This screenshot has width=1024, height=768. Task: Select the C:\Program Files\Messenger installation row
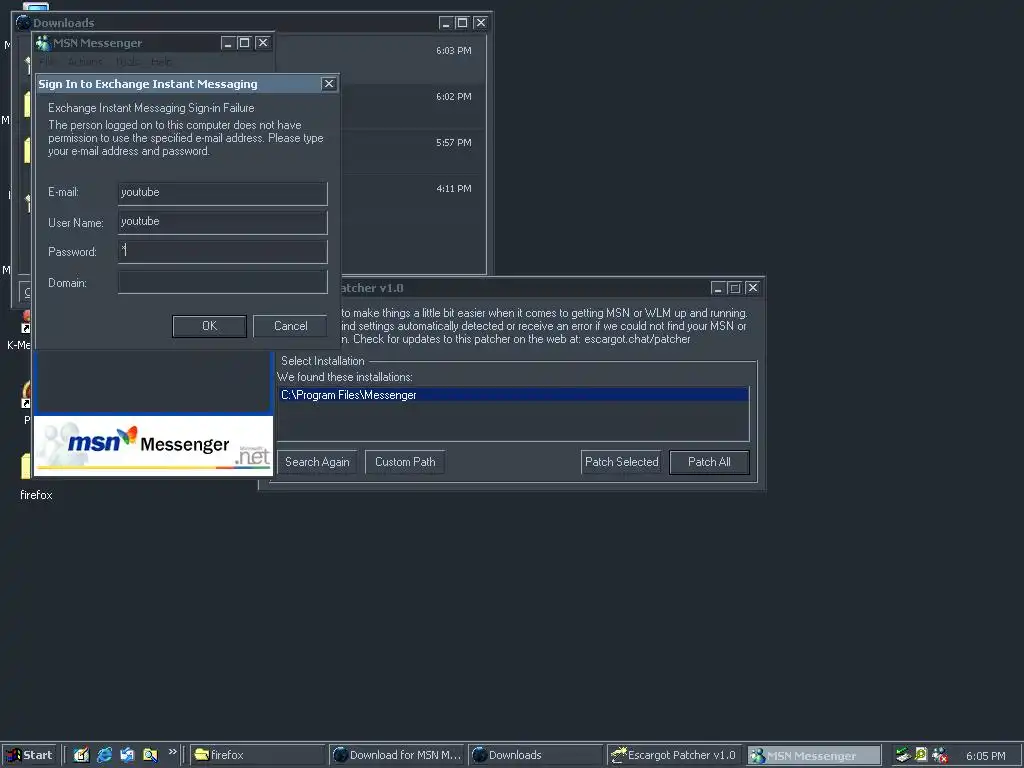(513, 394)
